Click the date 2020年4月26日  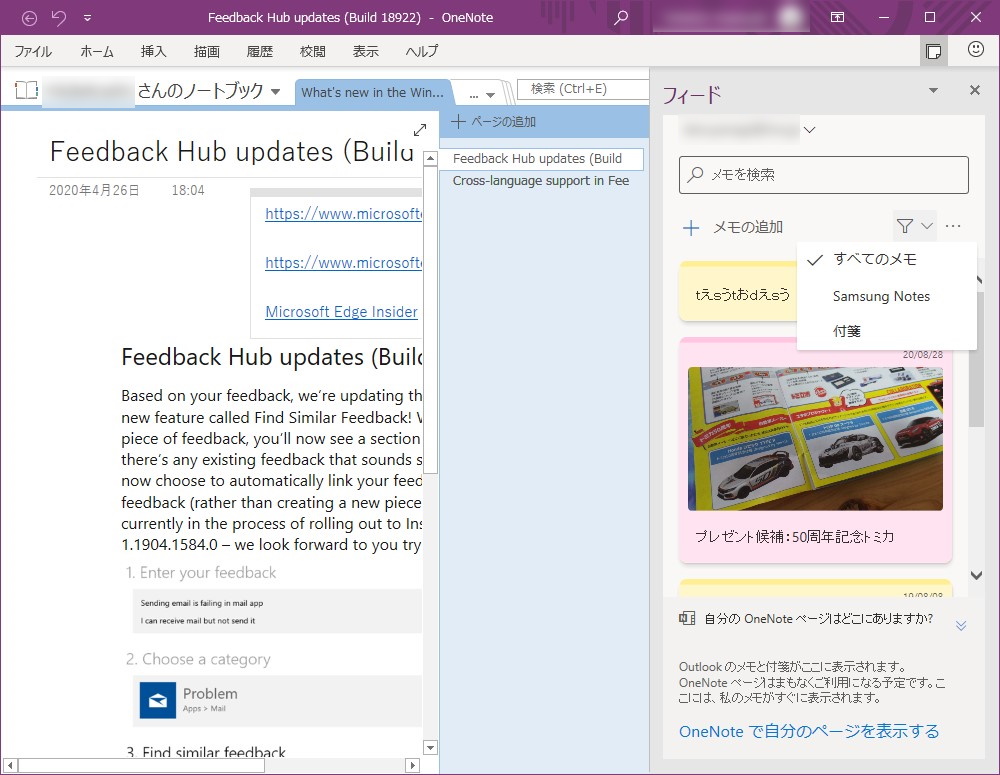(94, 190)
